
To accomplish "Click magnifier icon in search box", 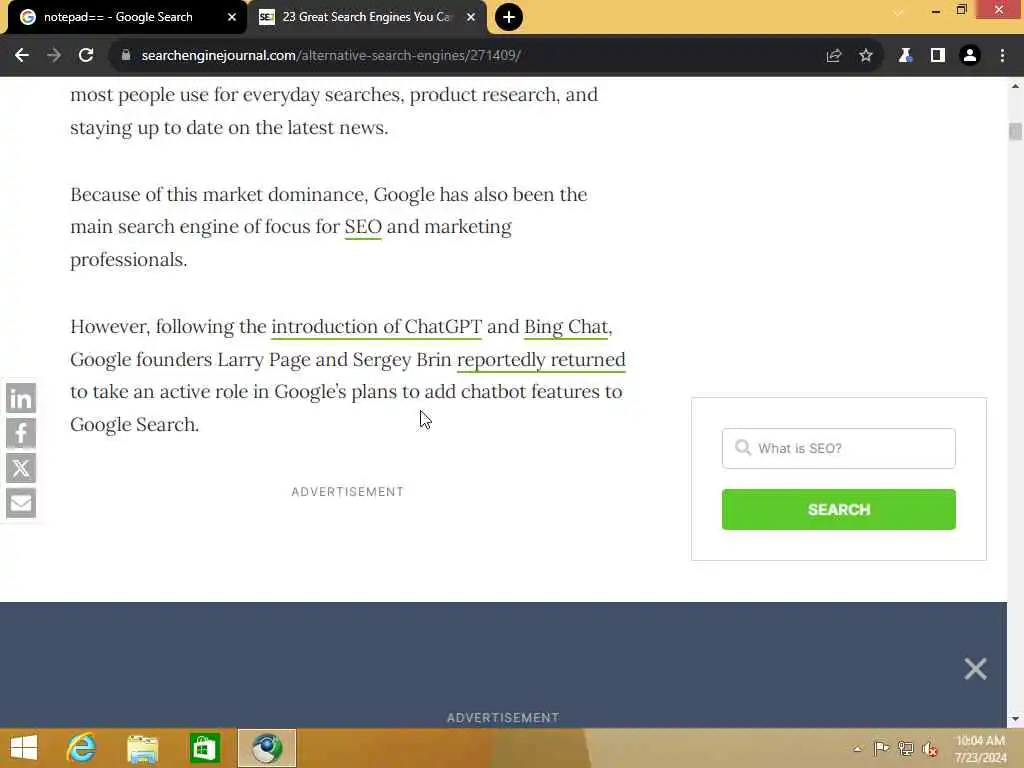I will point(743,448).
